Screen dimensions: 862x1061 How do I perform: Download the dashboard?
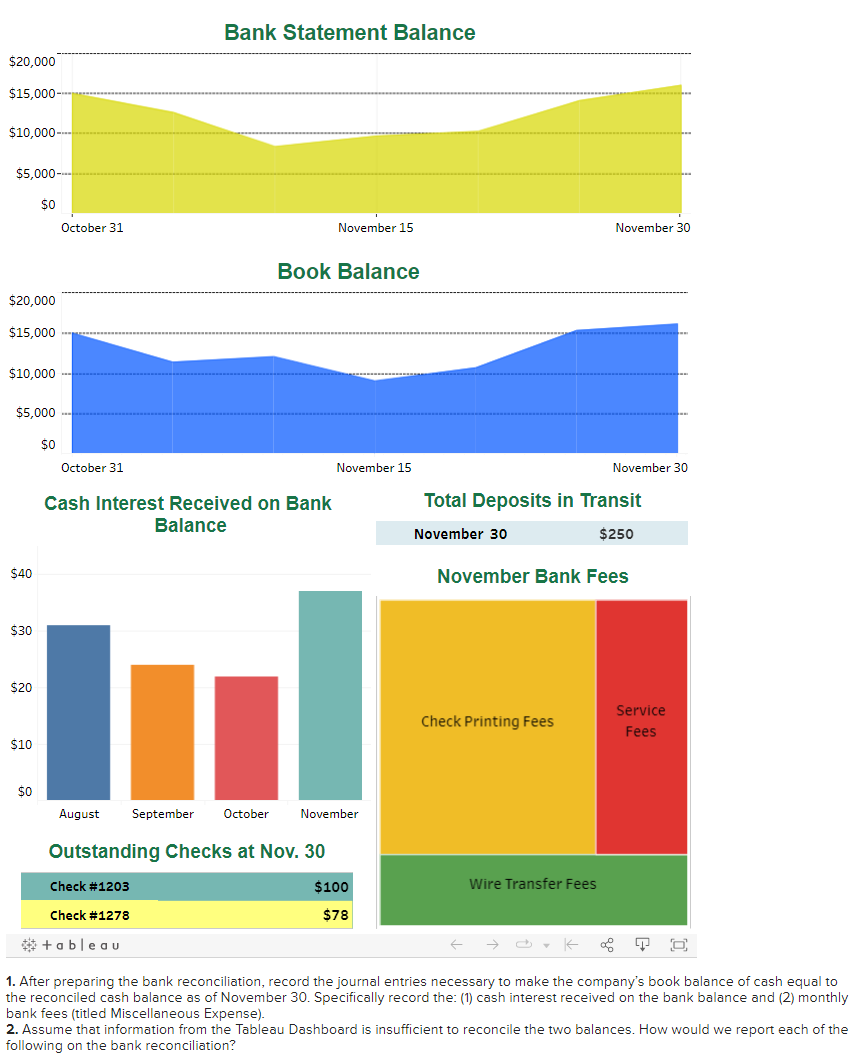[641, 943]
